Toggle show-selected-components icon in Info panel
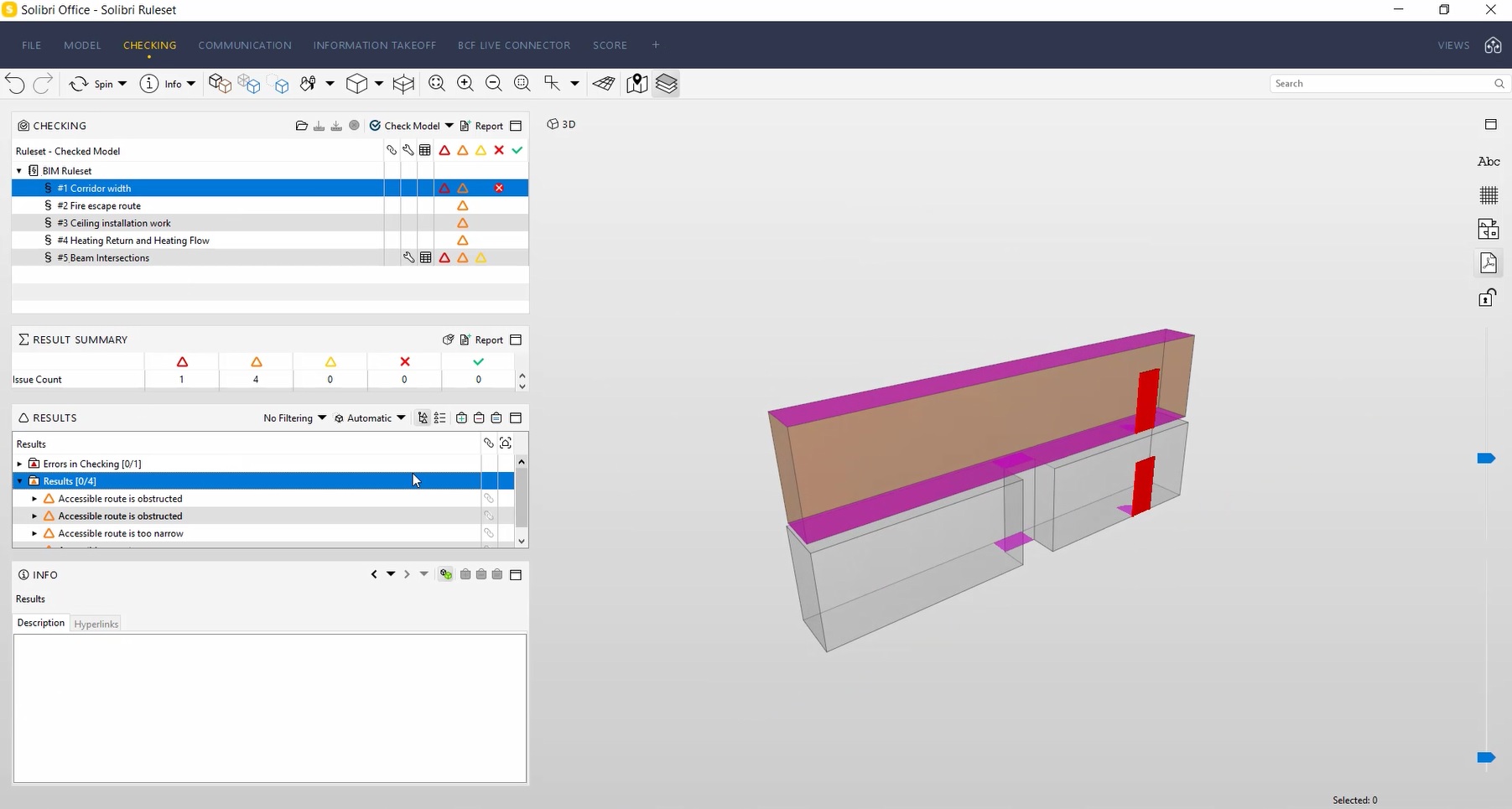The width and height of the screenshot is (1512, 809). click(446, 574)
